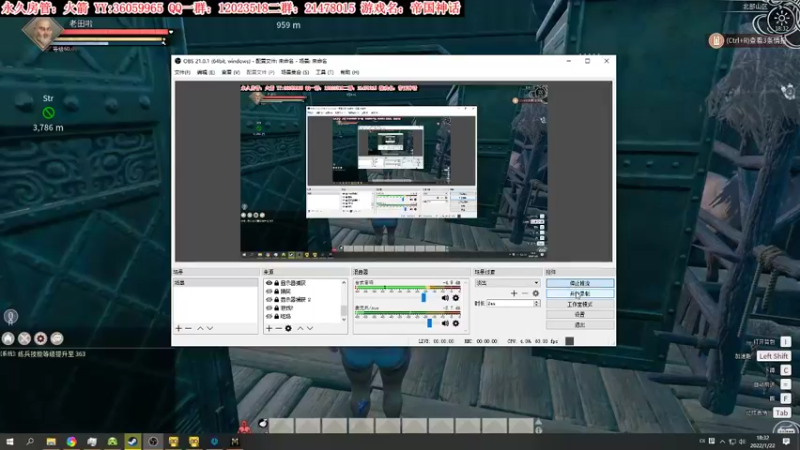Toggle visibility of display capture 2 source
The image size is (800, 450).
[x=269, y=299]
